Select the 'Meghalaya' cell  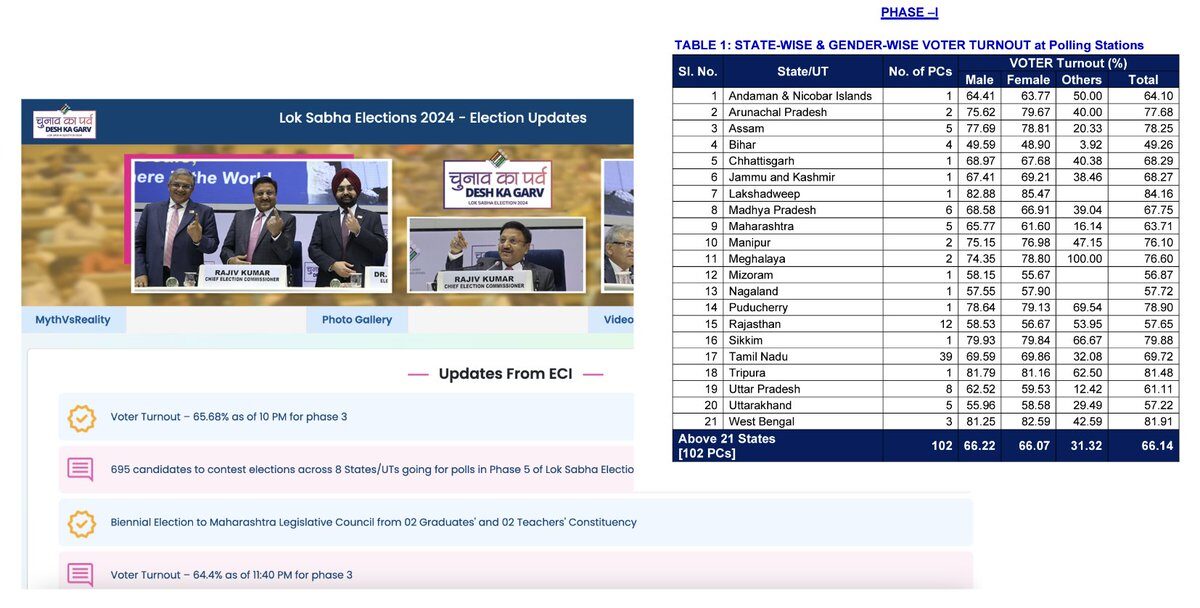802,259
